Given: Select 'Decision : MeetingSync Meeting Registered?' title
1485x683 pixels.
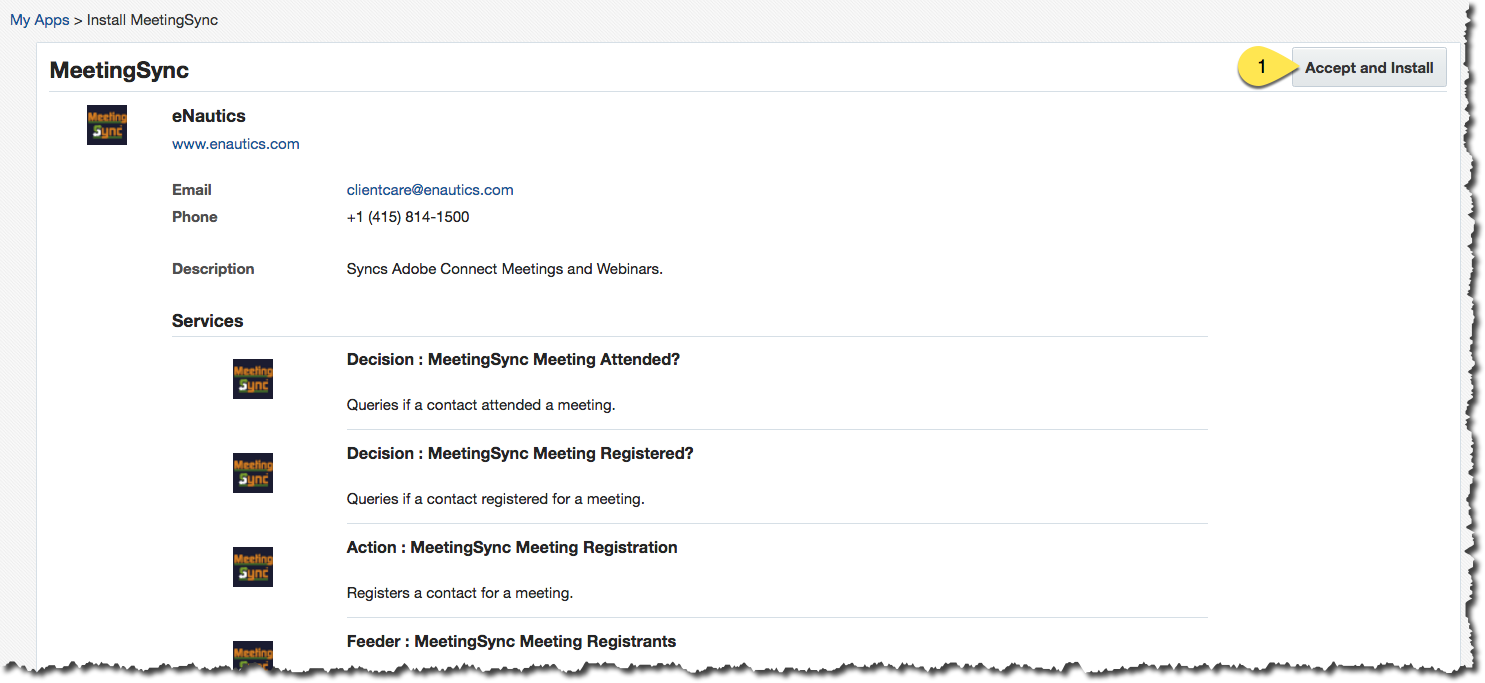Looking at the screenshot, I should pyautogui.click(x=520, y=454).
